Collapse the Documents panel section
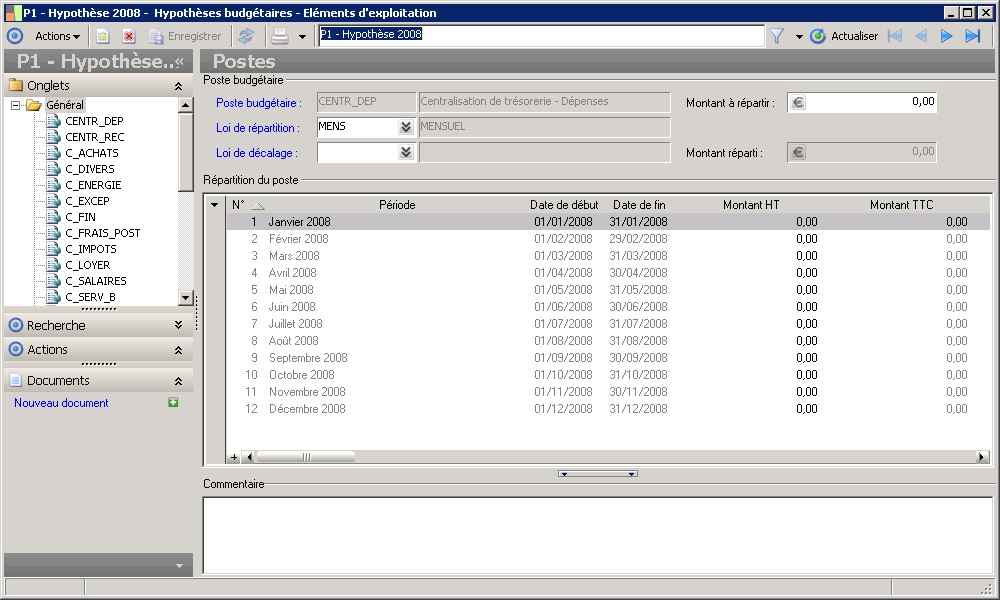Screen dimensions: 1000x600 178,381
